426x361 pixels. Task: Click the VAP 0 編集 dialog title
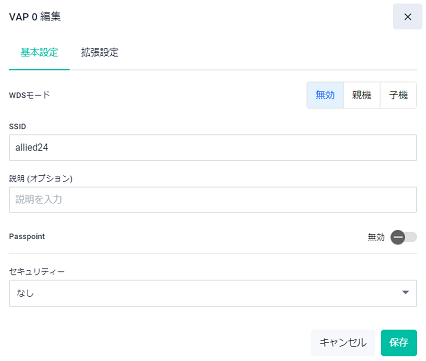tap(35, 17)
